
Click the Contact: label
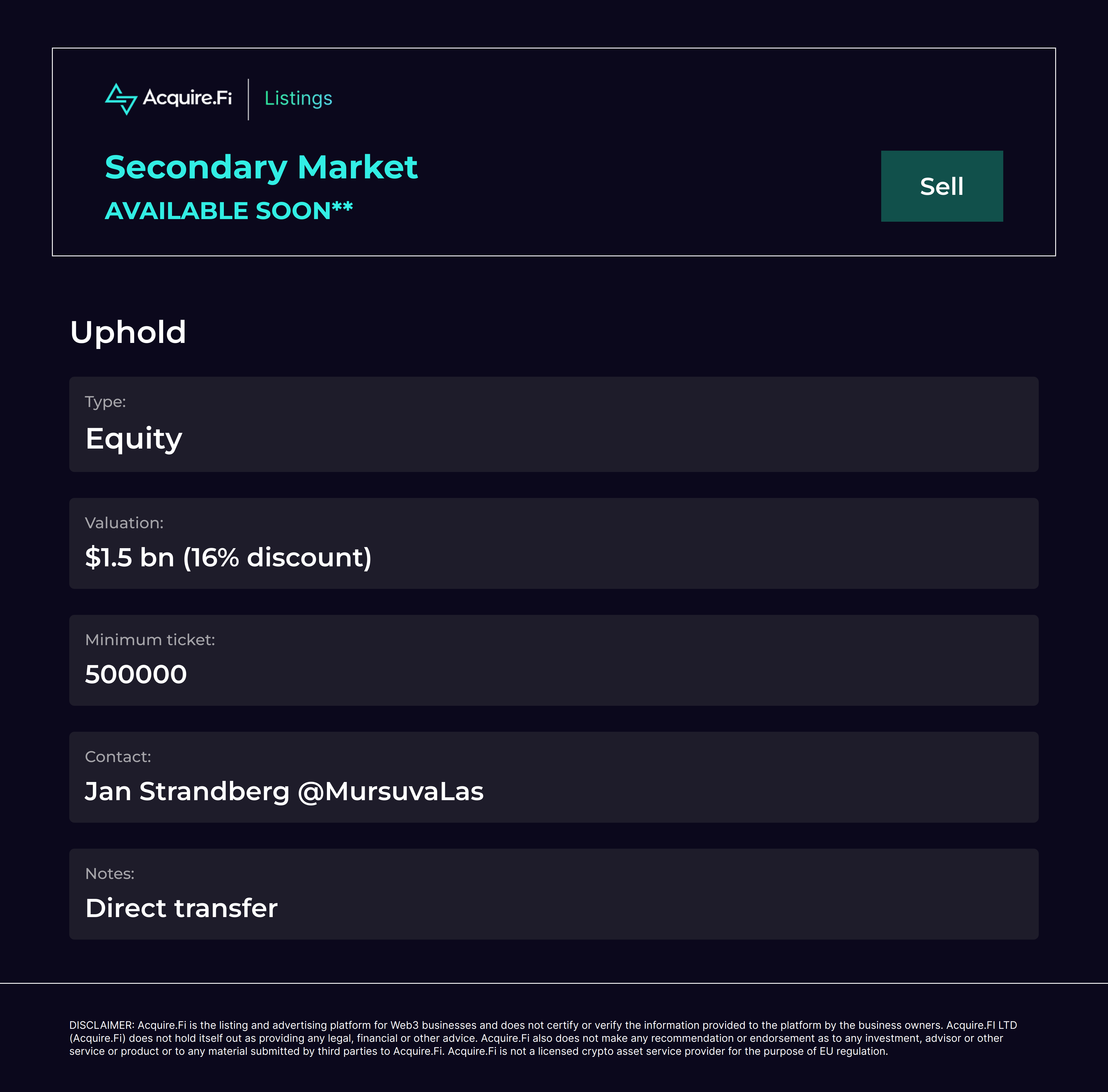[x=117, y=757]
